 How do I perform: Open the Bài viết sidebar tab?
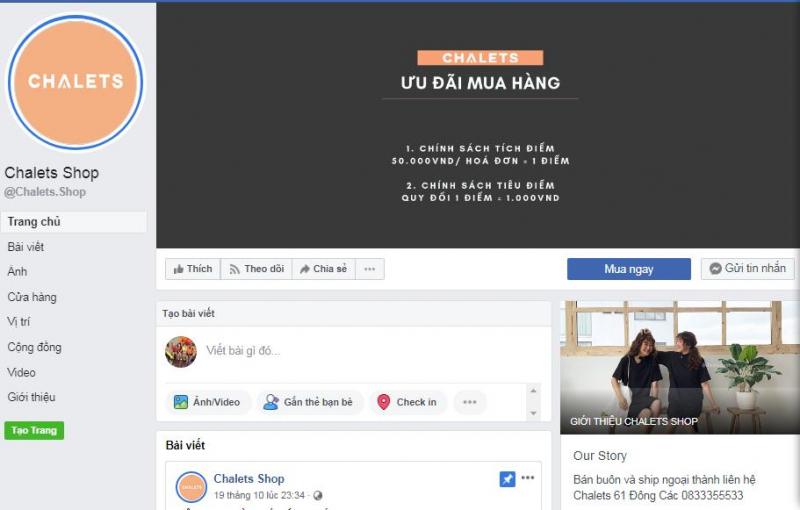[x=26, y=247]
